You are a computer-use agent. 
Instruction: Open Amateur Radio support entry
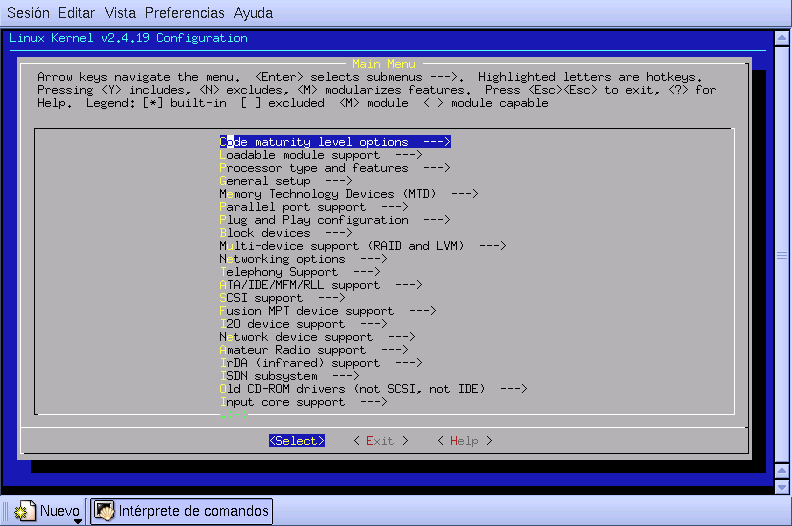[x=314, y=350]
